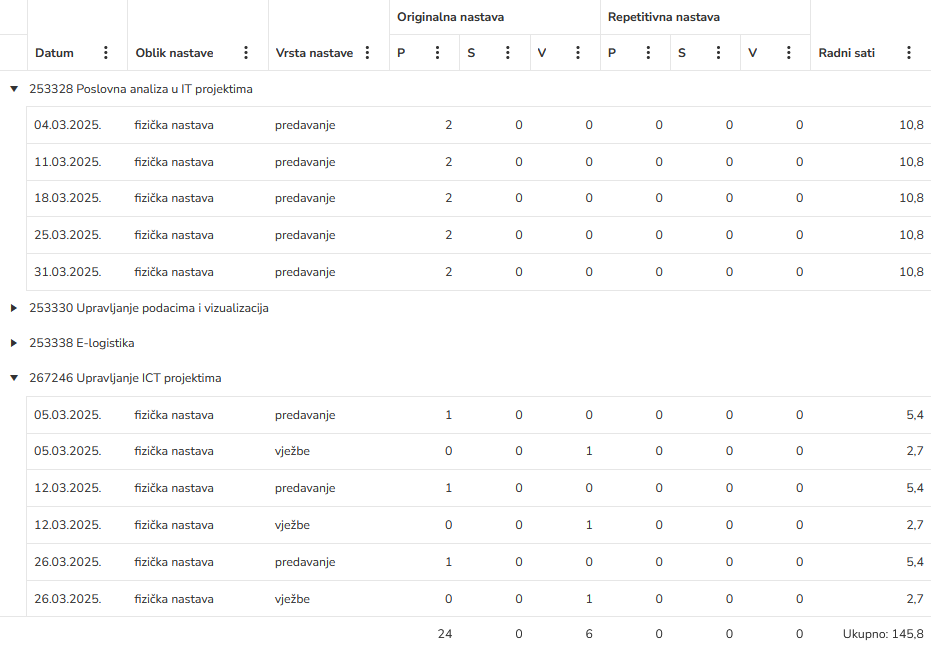Collapse the Poslovna analiza u IT projektima group
This screenshot has width=931, height=650.
pyautogui.click(x=14, y=89)
